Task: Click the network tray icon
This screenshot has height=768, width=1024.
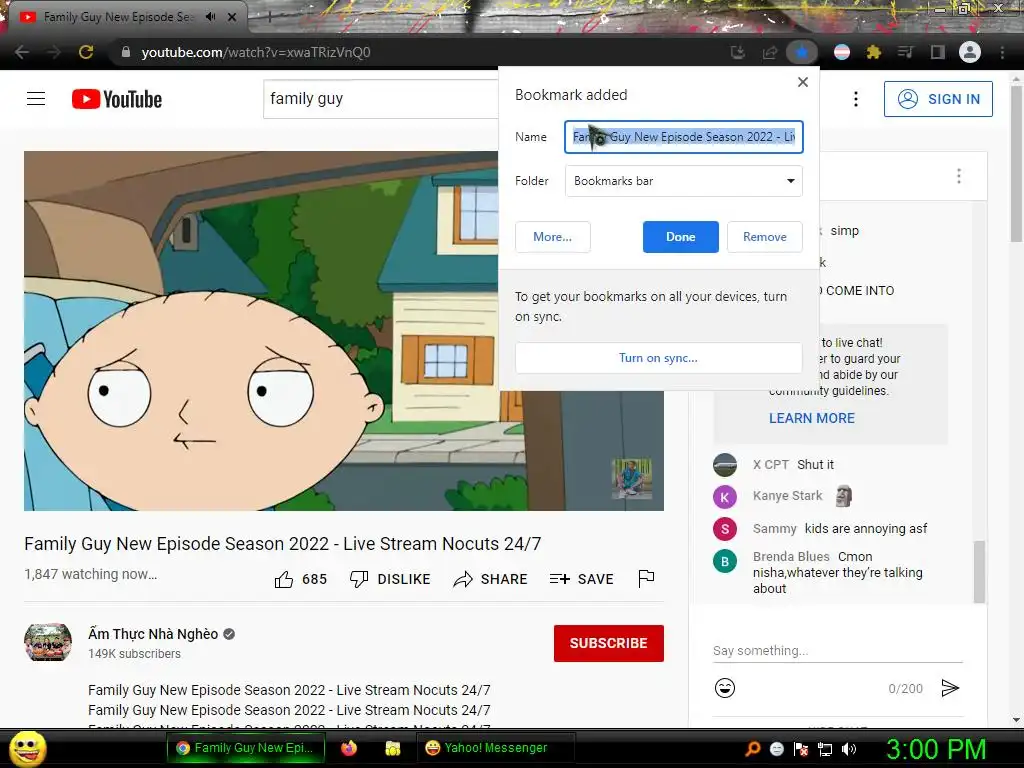Action: coord(825,749)
